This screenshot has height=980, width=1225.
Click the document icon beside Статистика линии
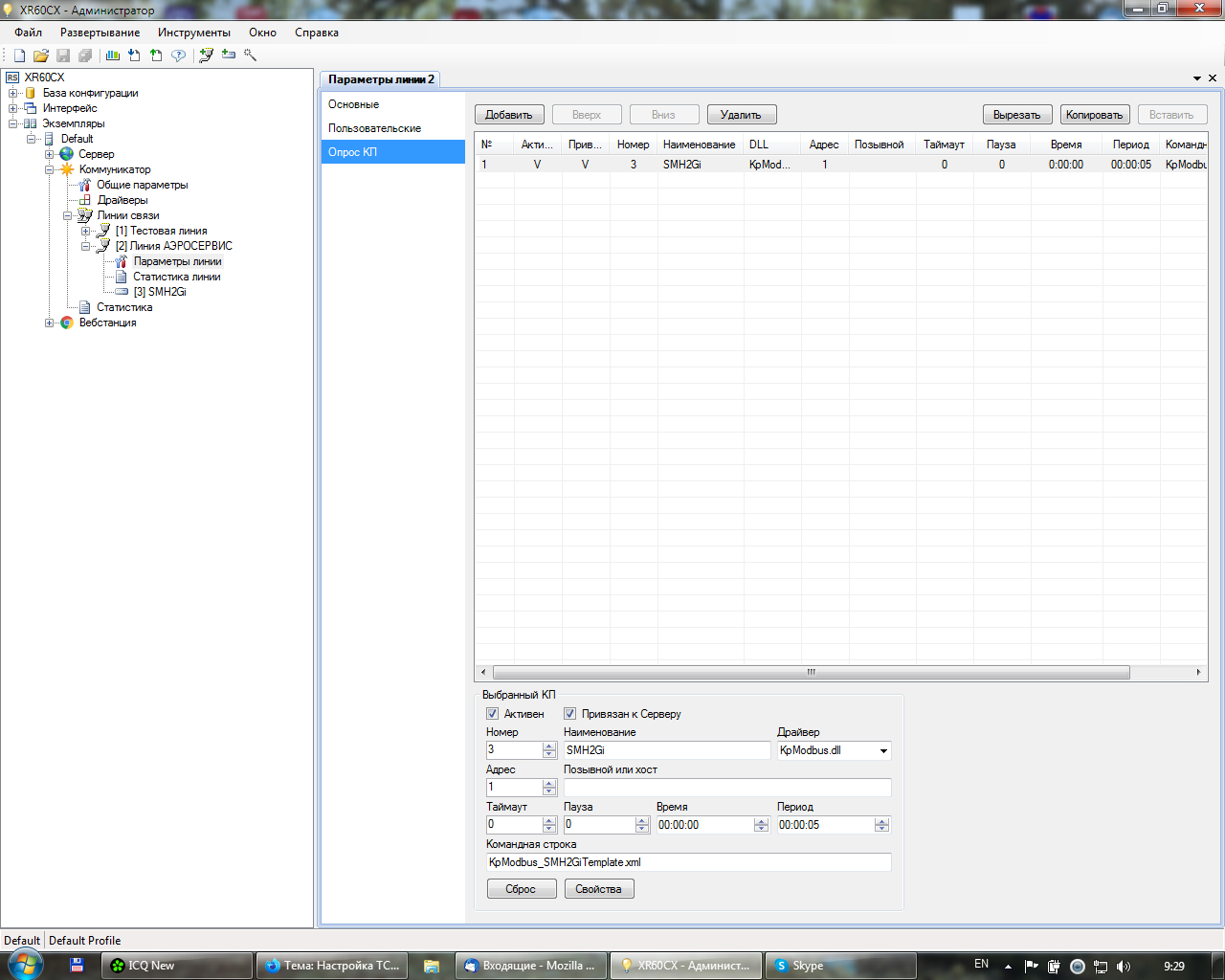122,277
